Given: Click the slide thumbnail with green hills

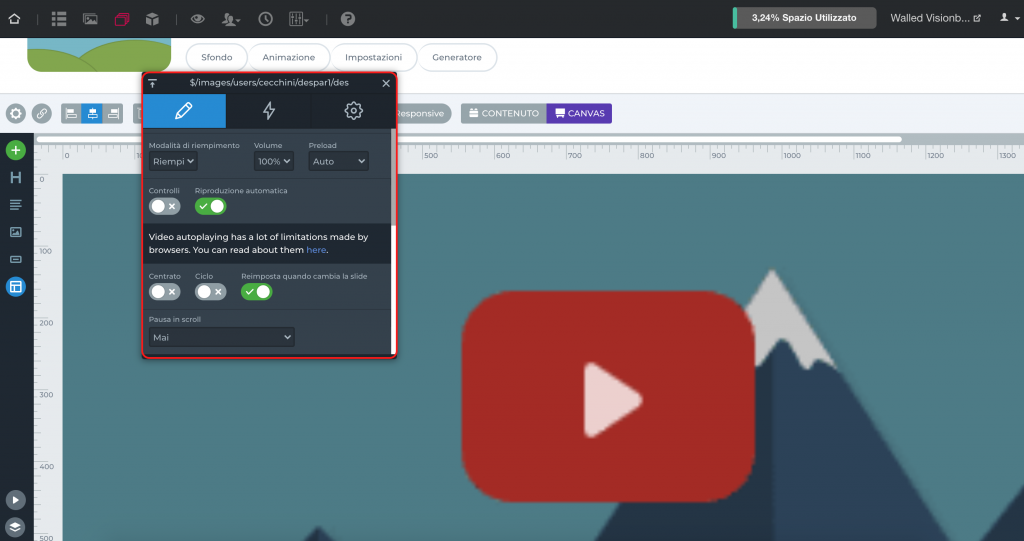Looking at the screenshot, I should tap(99, 55).
